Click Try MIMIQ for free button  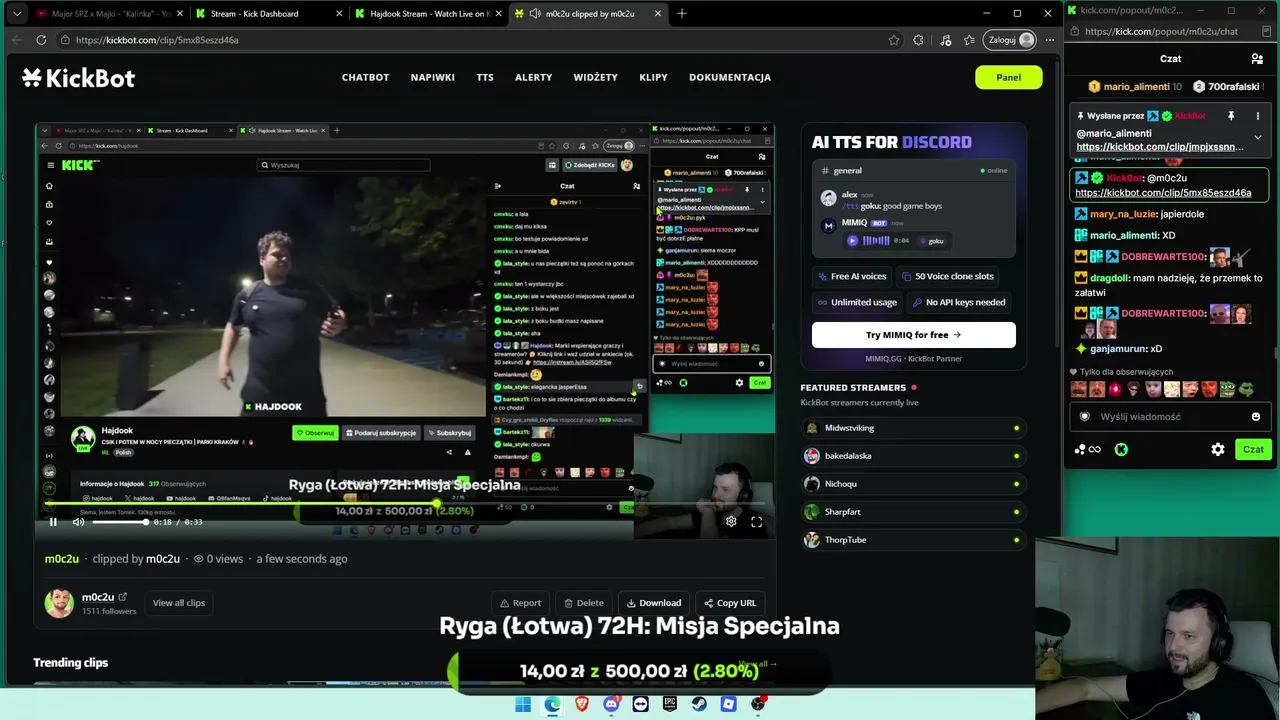913,335
